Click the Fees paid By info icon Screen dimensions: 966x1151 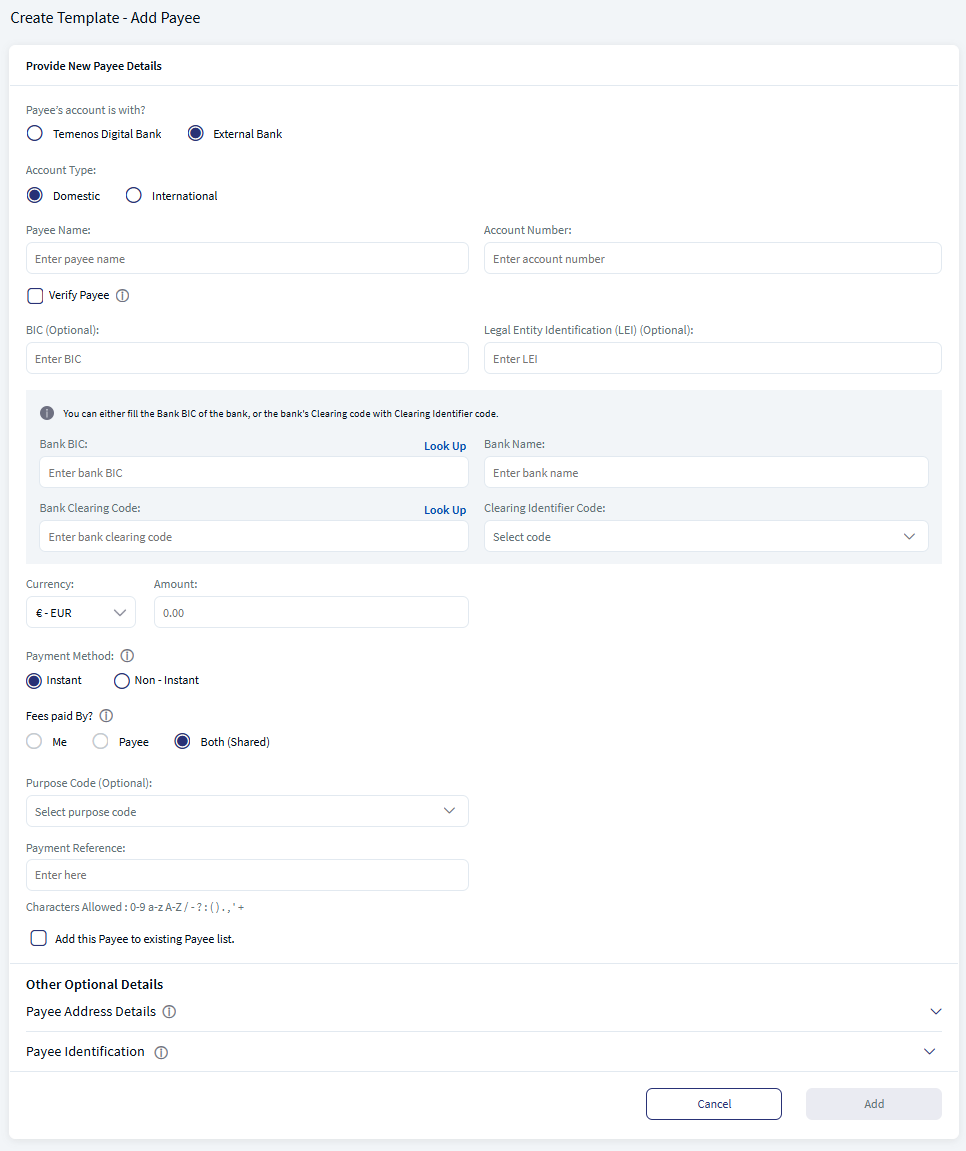coord(106,716)
